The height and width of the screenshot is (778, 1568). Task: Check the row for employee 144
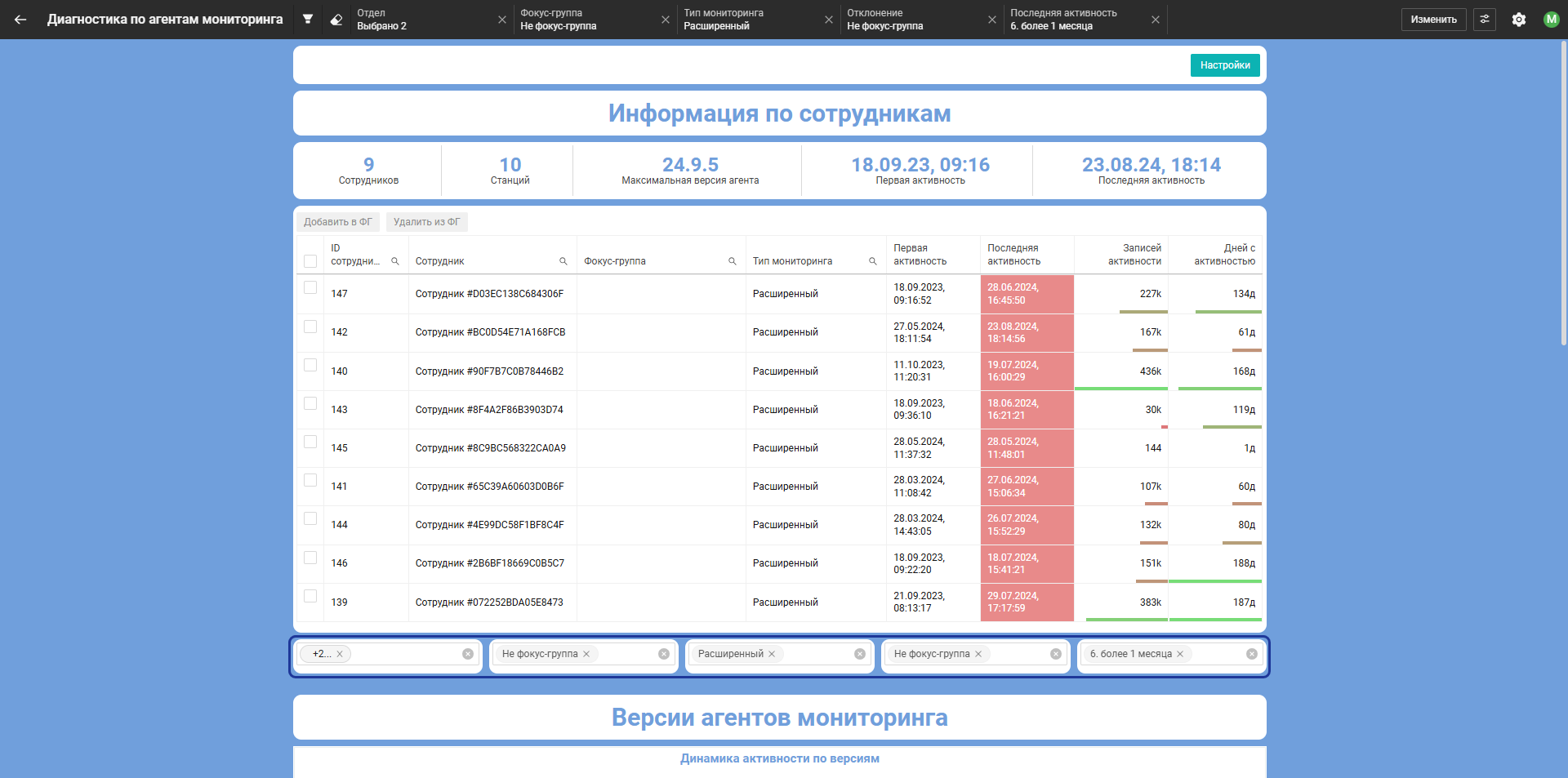[310, 518]
